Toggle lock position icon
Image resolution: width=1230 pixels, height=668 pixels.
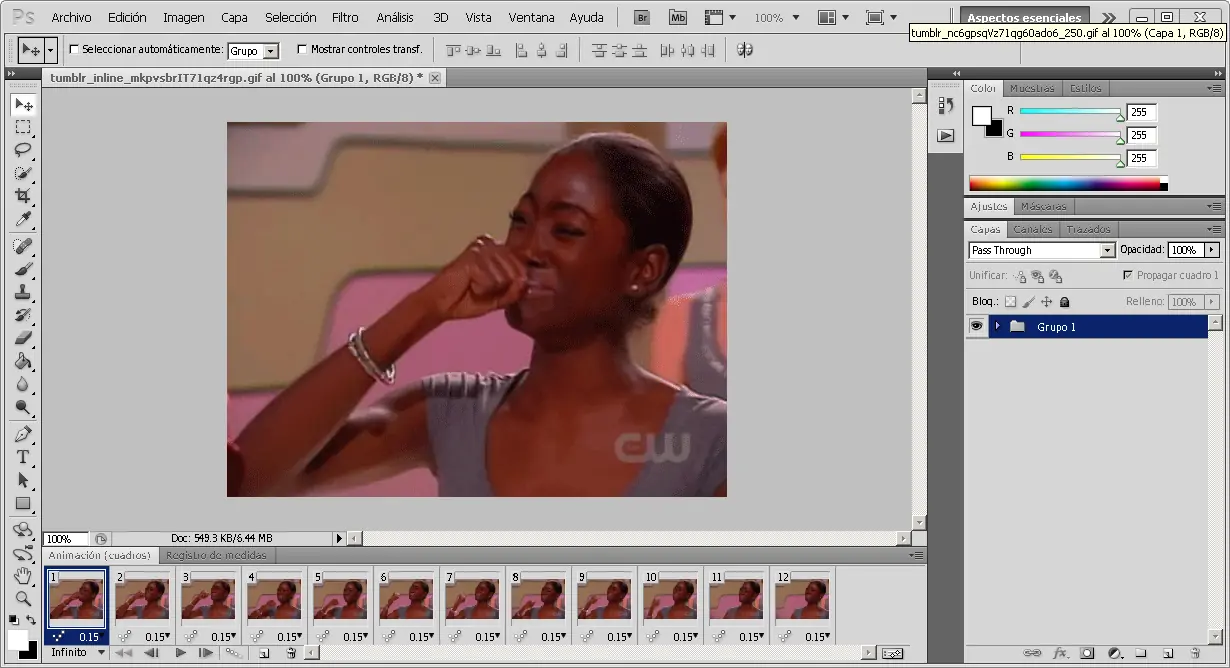1046,302
